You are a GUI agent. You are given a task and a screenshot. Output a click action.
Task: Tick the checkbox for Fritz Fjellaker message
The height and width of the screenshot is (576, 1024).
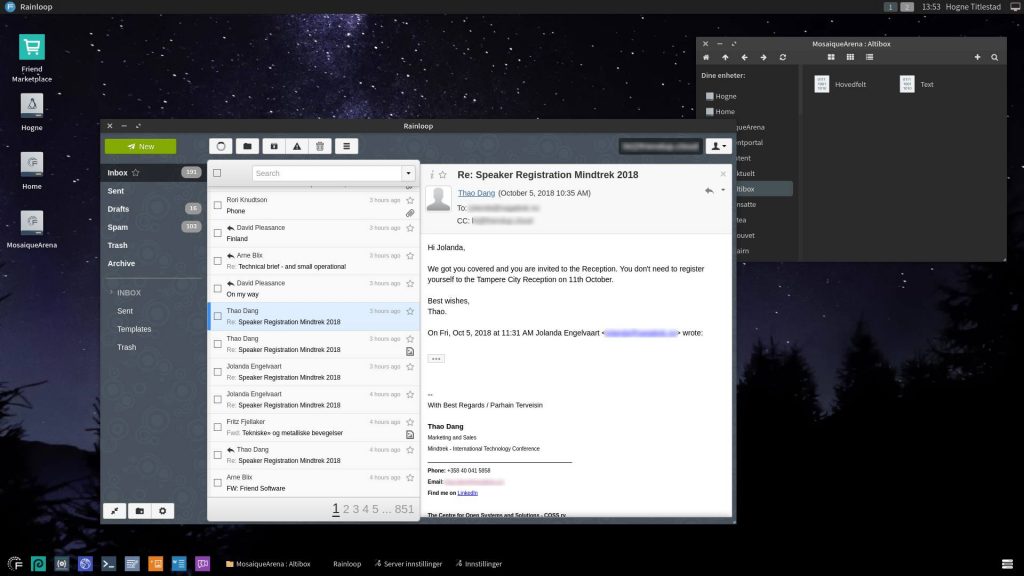pyautogui.click(x=217, y=427)
